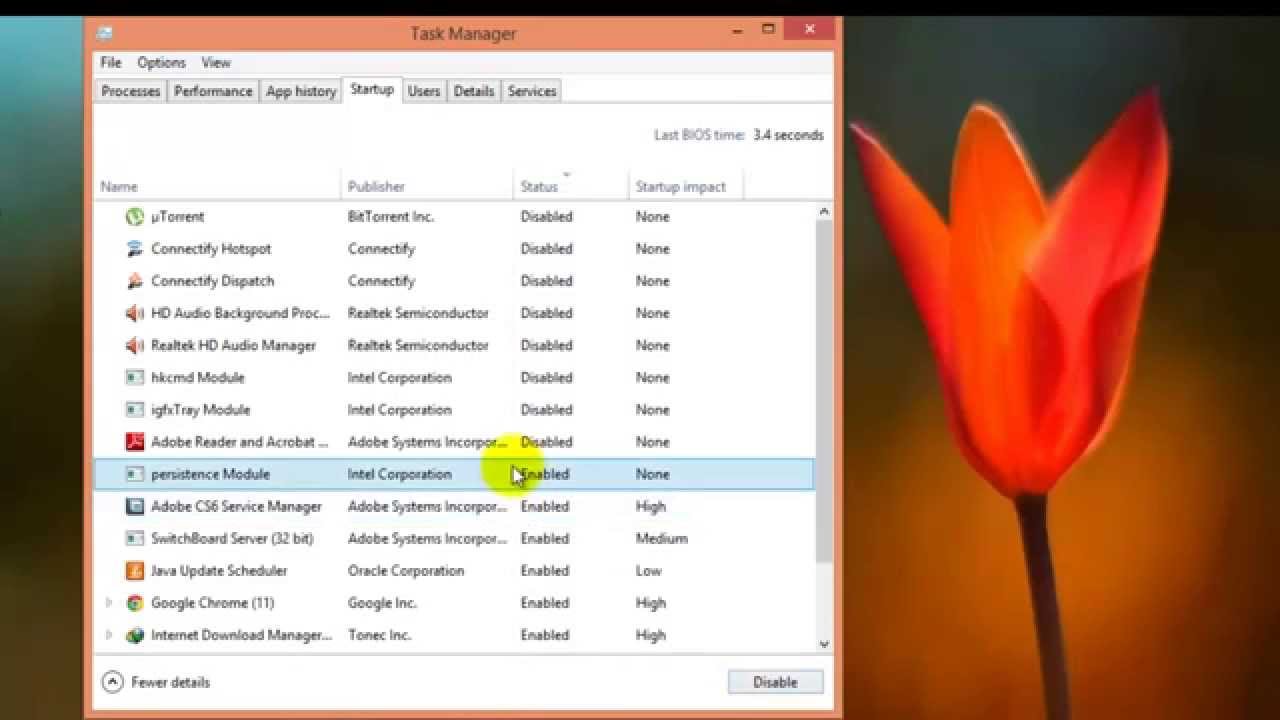Switch to the Users tab
This screenshot has height=720, width=1280.
click(424, 91)
